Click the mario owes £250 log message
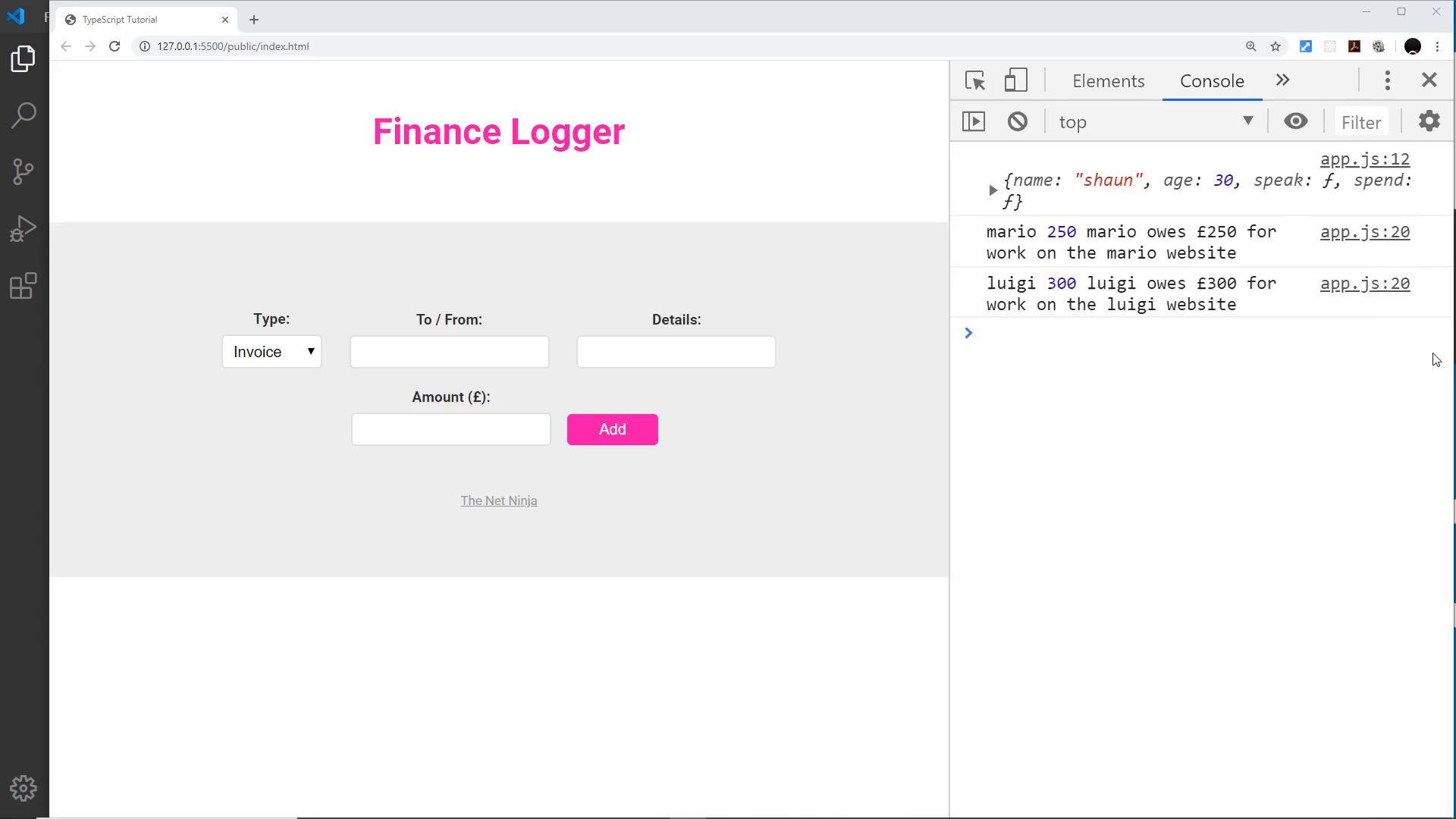 click(x=1131, y=242)
